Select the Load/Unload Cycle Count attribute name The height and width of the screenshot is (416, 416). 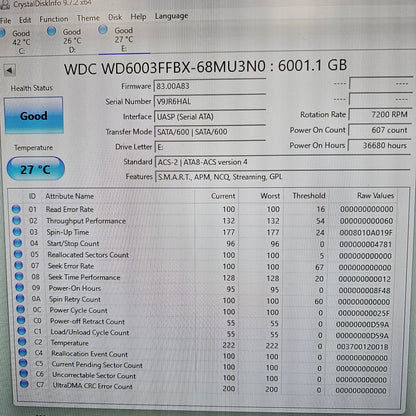pos(90,332)
